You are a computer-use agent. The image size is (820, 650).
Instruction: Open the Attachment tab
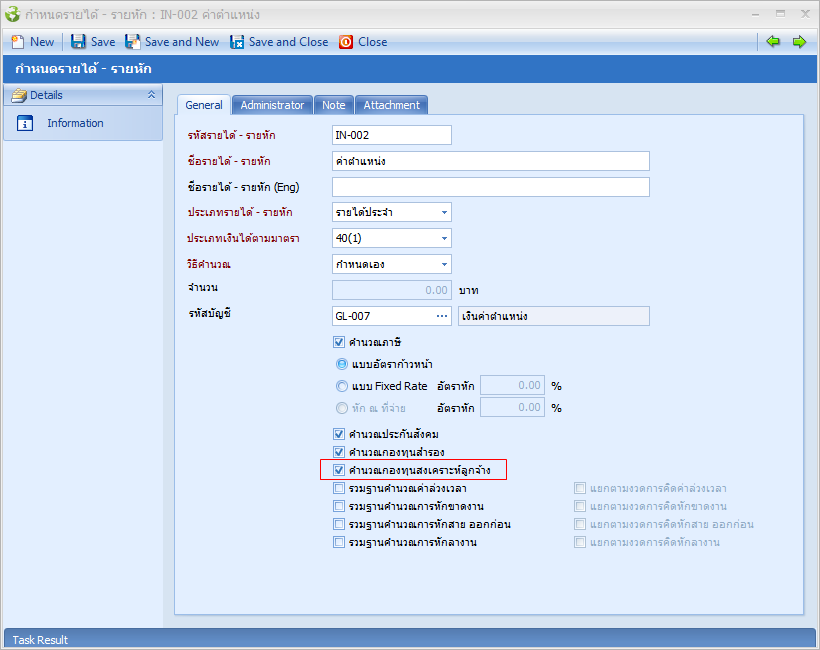(x=391, y=105)
